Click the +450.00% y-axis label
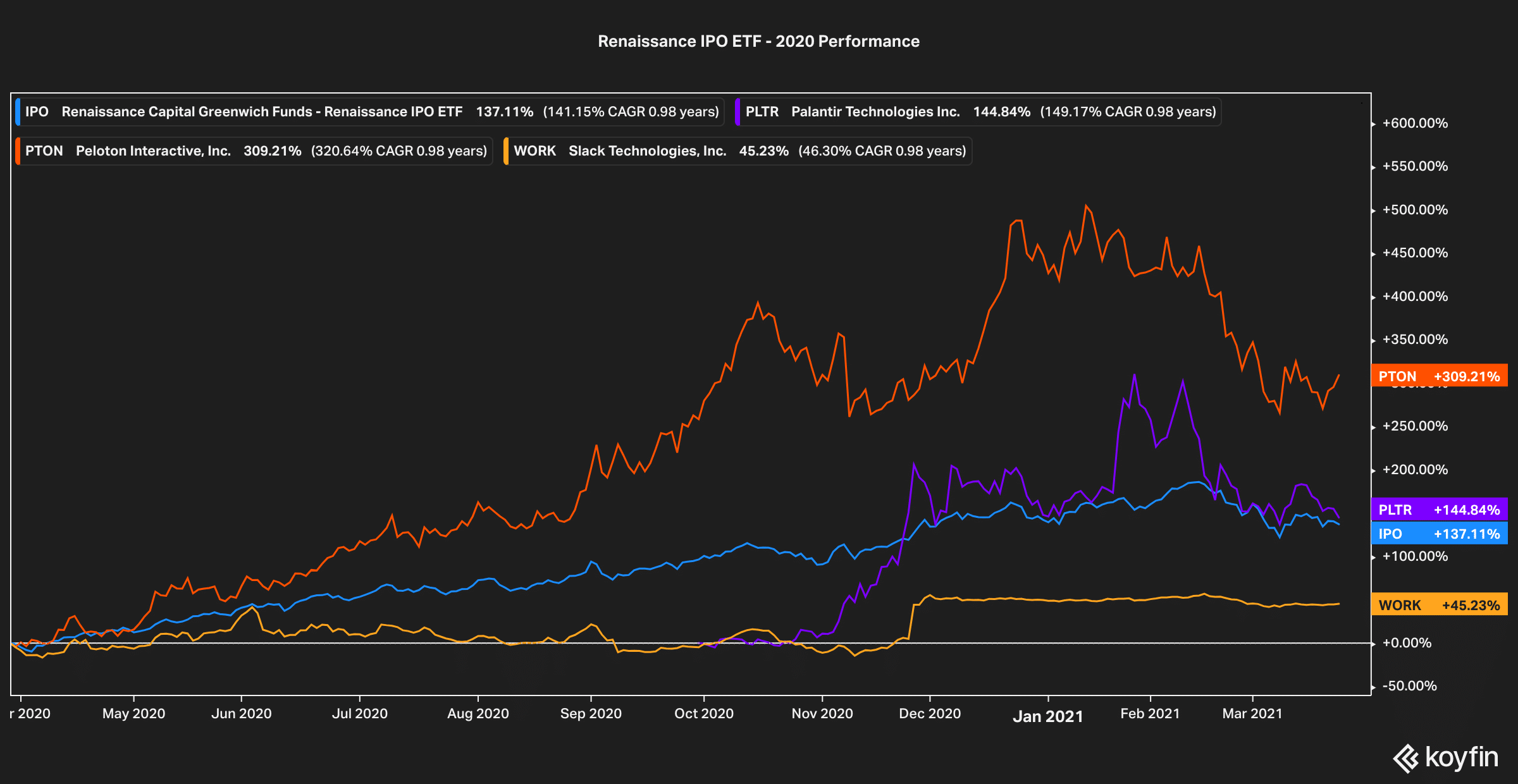Viewport: 1518px width, 784px height. 1415,253
